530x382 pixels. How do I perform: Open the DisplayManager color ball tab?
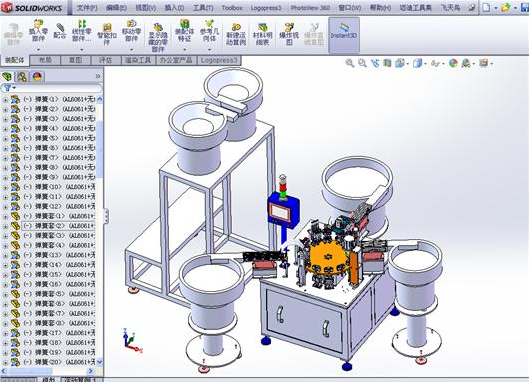click(37, 77)
